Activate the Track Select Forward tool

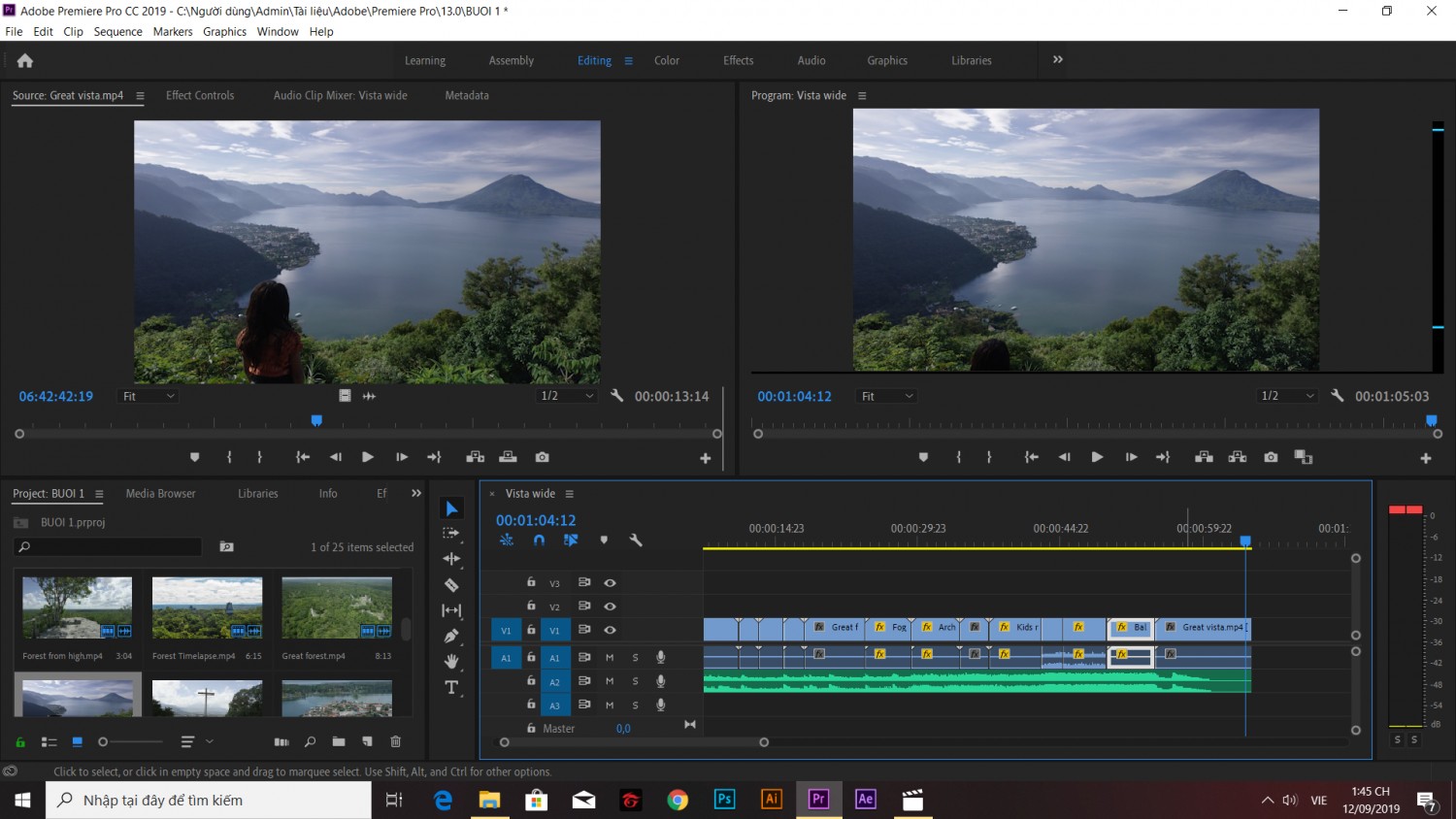(x=451, y=534)
